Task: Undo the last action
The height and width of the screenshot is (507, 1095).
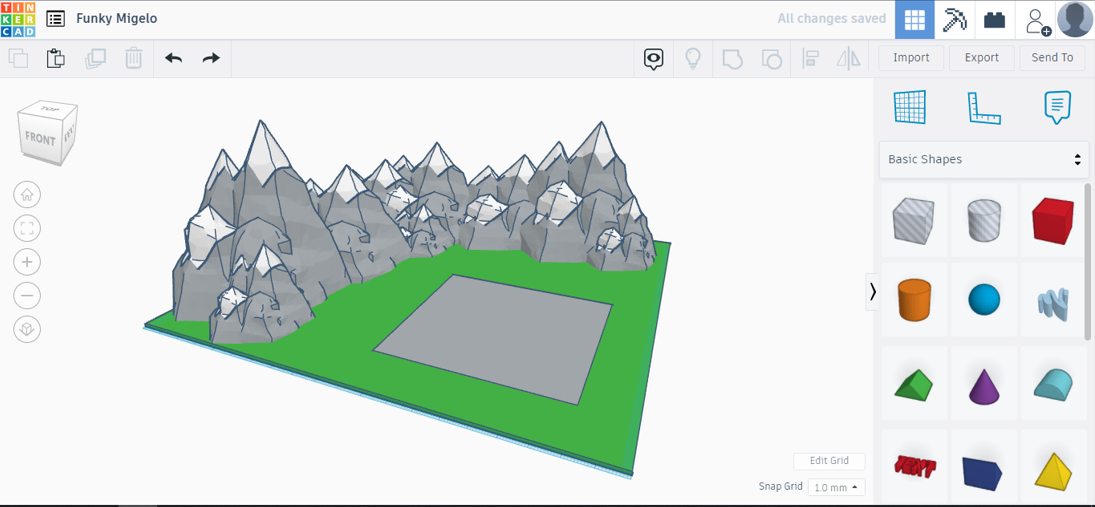Action: click(173, 58)
